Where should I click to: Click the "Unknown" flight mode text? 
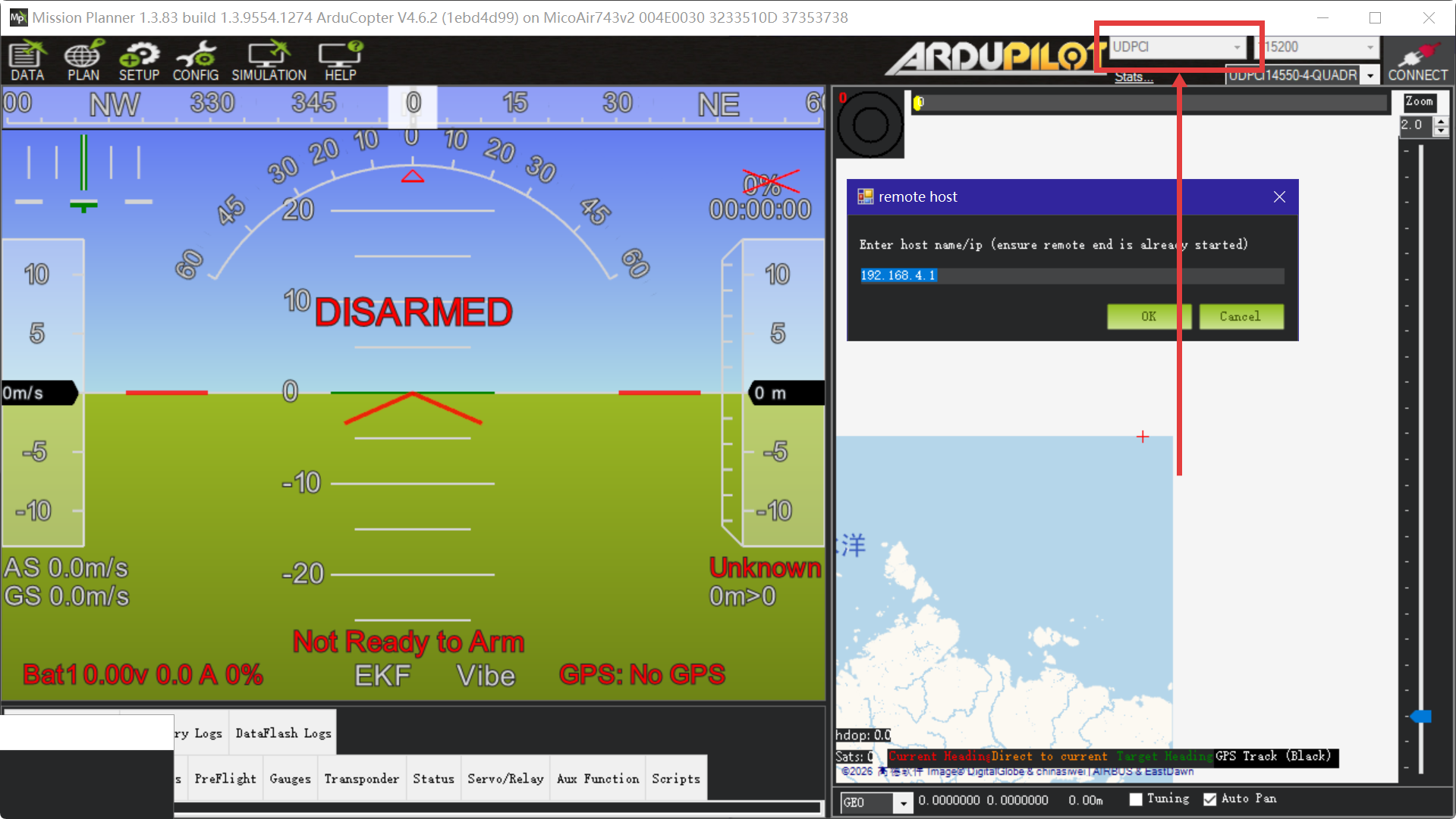coord(765,568)
